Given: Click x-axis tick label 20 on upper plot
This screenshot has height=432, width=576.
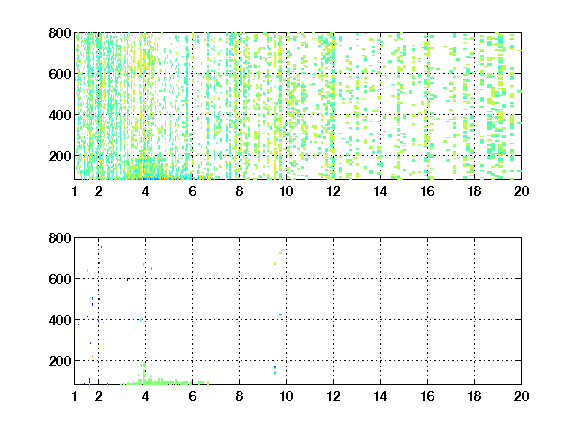Looking at the screenshot, I should point(521,191).
